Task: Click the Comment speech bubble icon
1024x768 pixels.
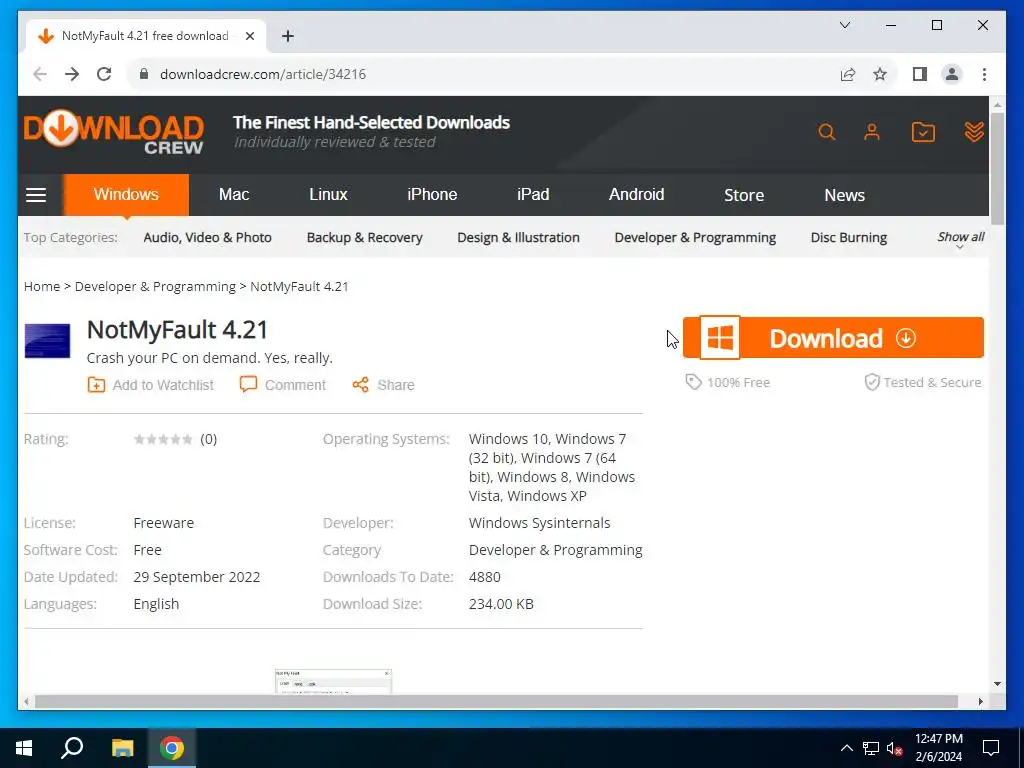Action: coord(248,384)
